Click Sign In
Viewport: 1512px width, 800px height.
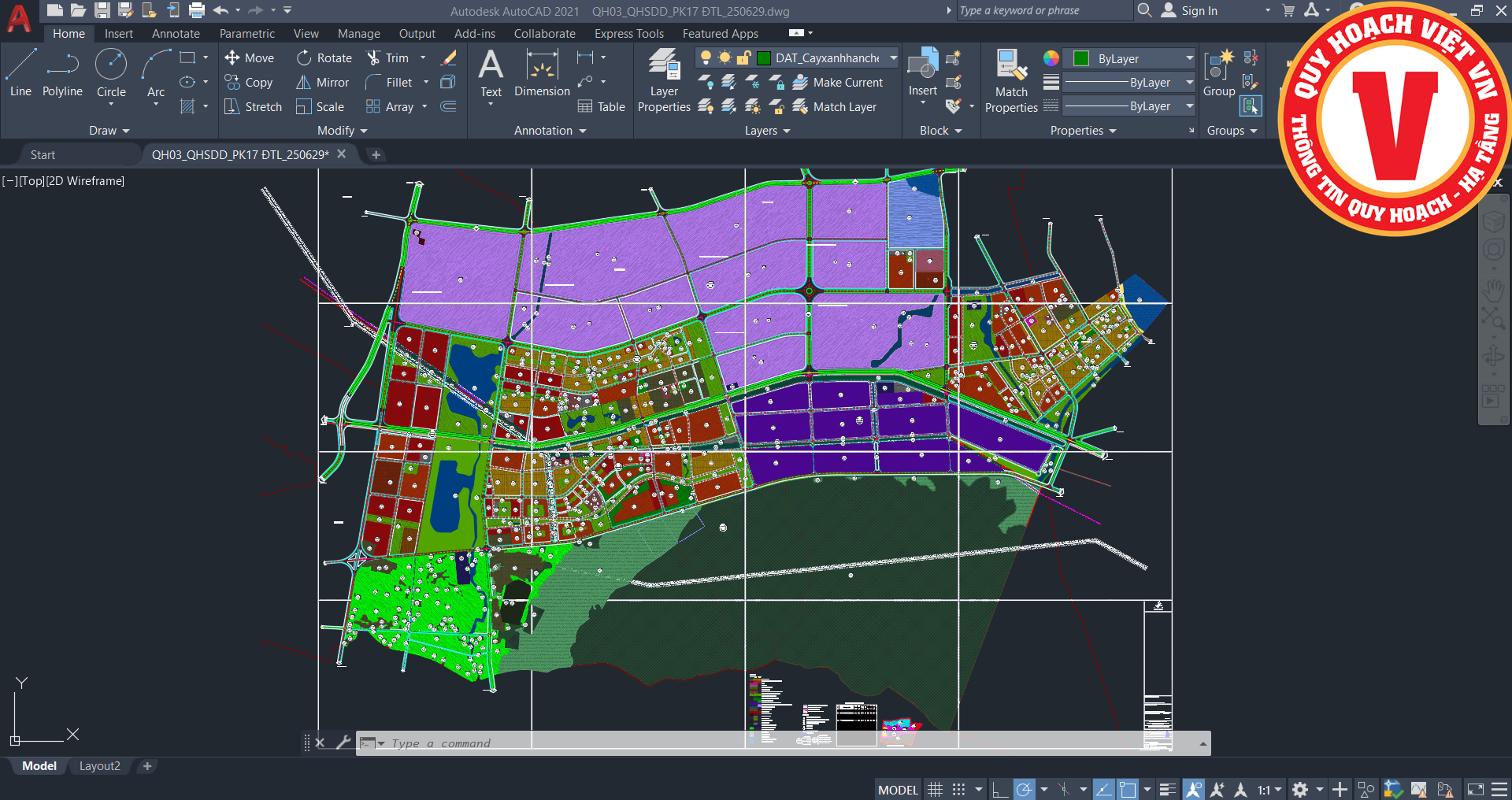pyautogui.click(x=1198, y=11)
